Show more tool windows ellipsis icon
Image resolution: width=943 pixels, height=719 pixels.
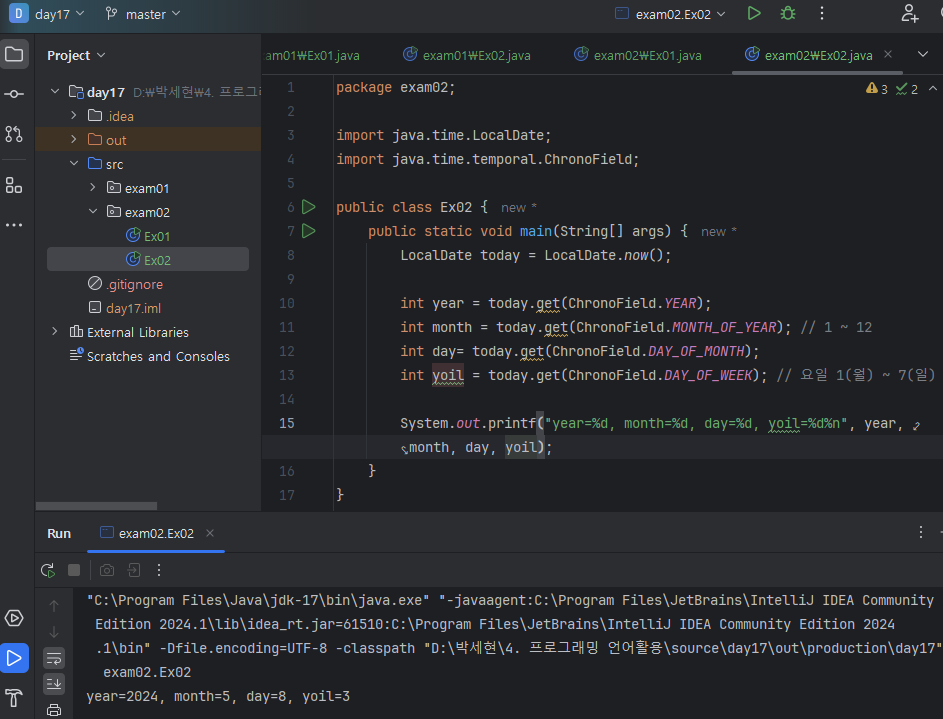[14, 225]
